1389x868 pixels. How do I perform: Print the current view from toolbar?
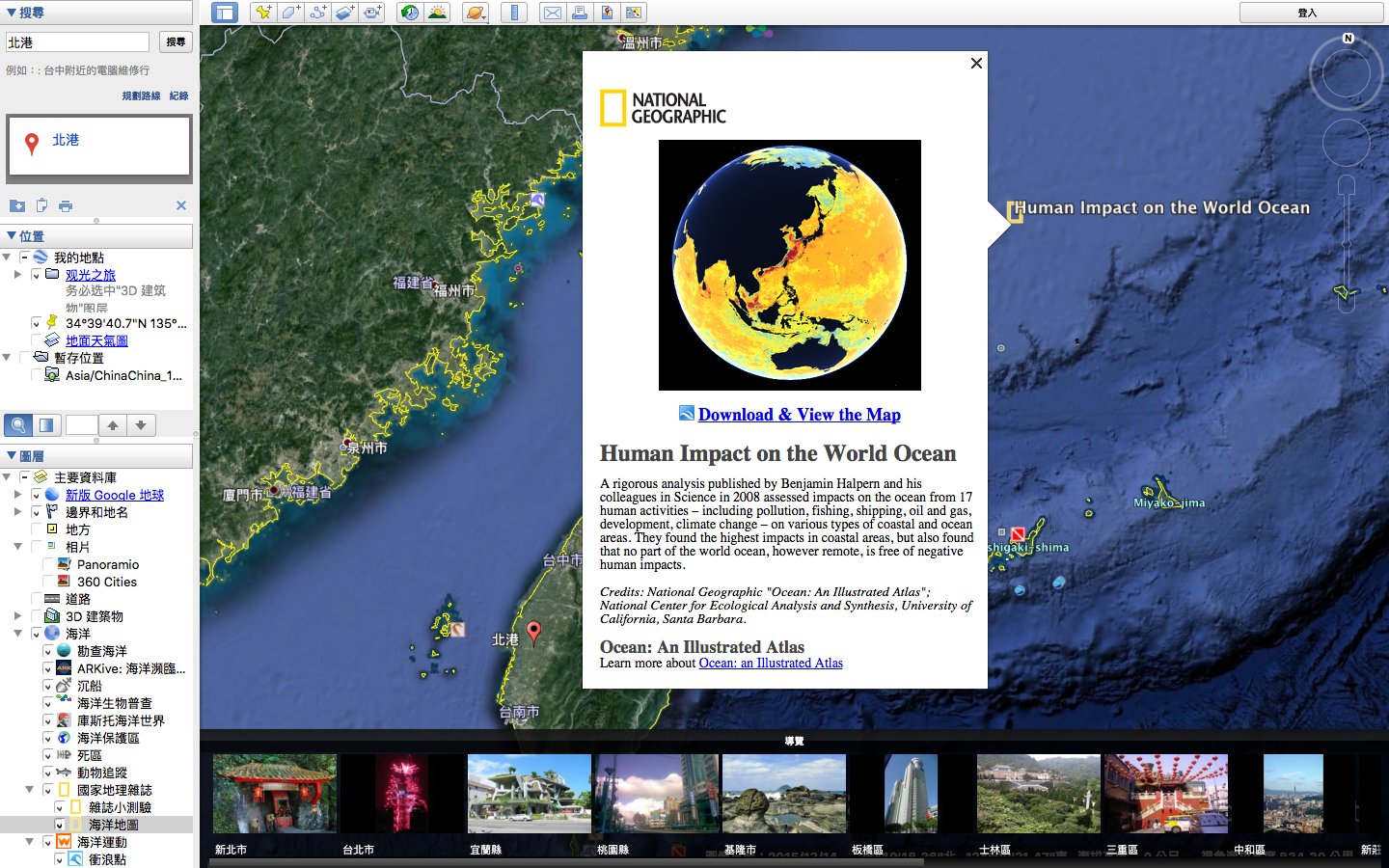(x=580, y=13)
